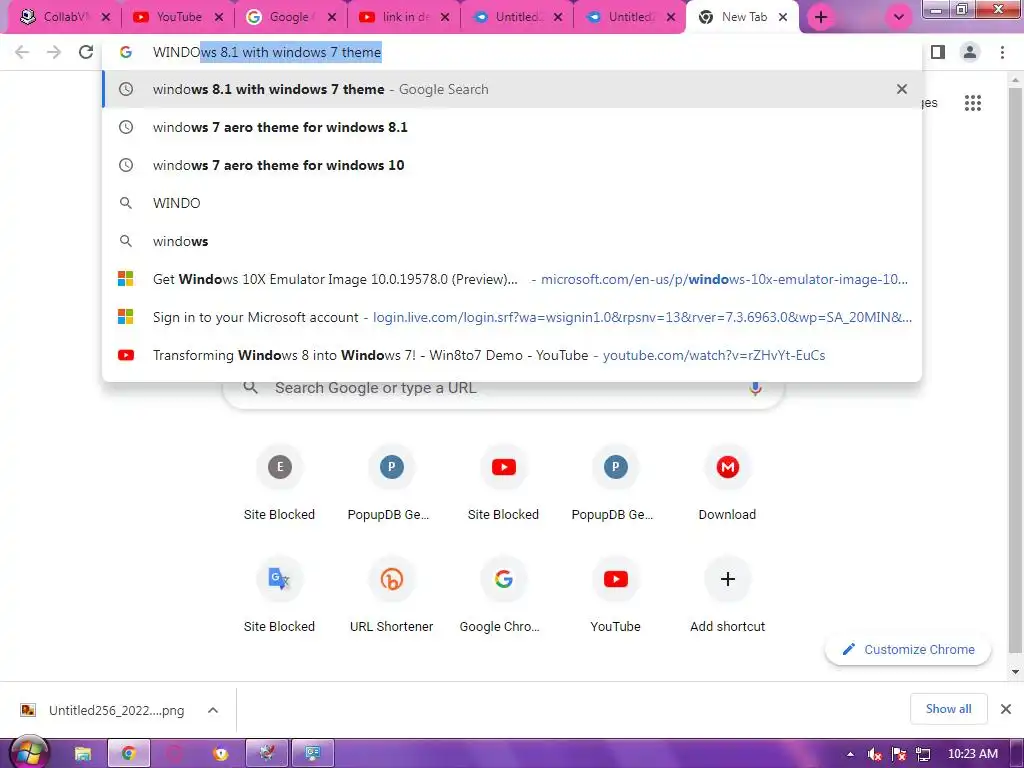The height and width of the screenshot is (768, 1024).
Task: Open the Google Chrome shortcut tile
Action: (x=504, y=594)
